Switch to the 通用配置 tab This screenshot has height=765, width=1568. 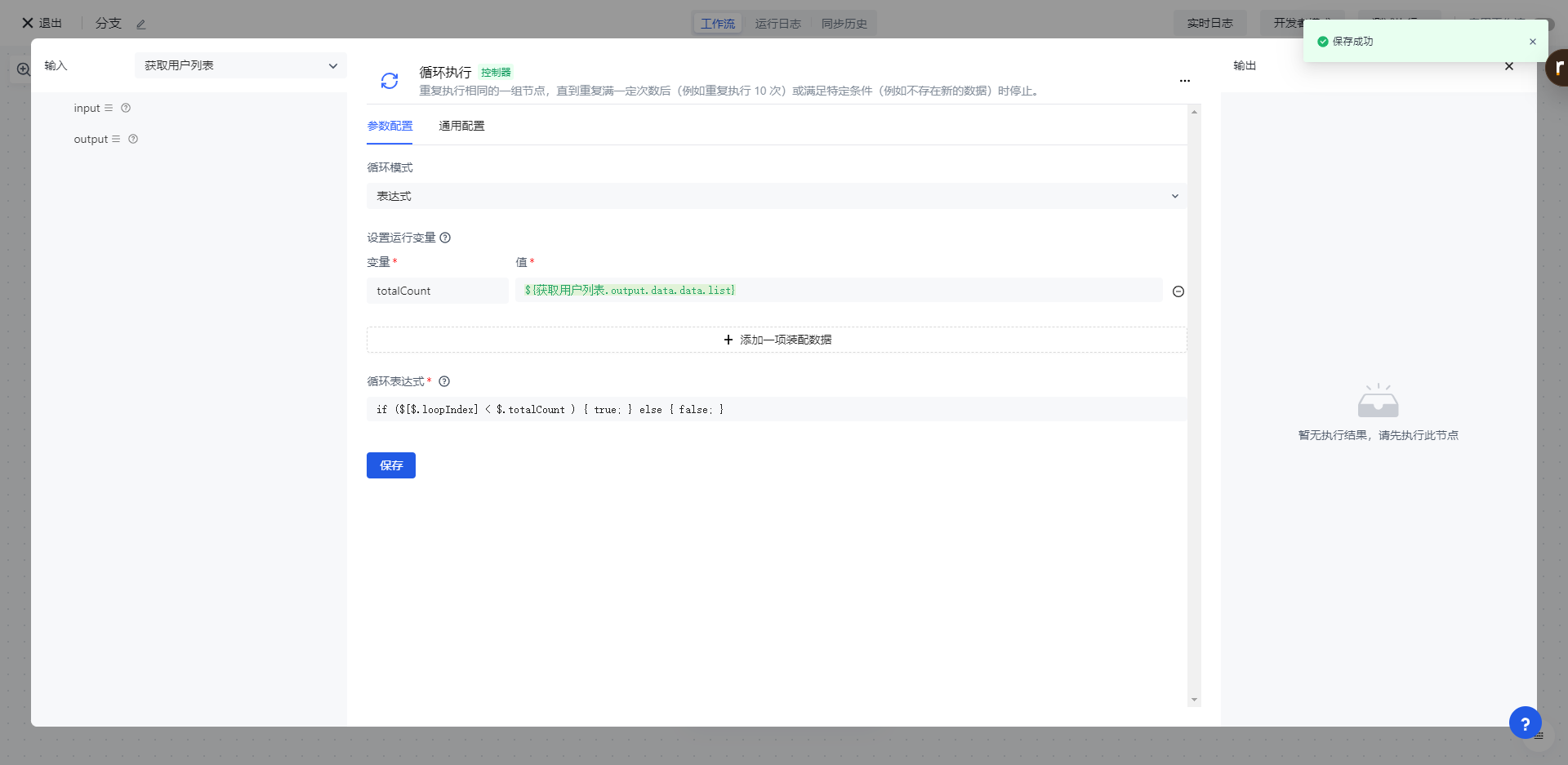pos(461,126)
